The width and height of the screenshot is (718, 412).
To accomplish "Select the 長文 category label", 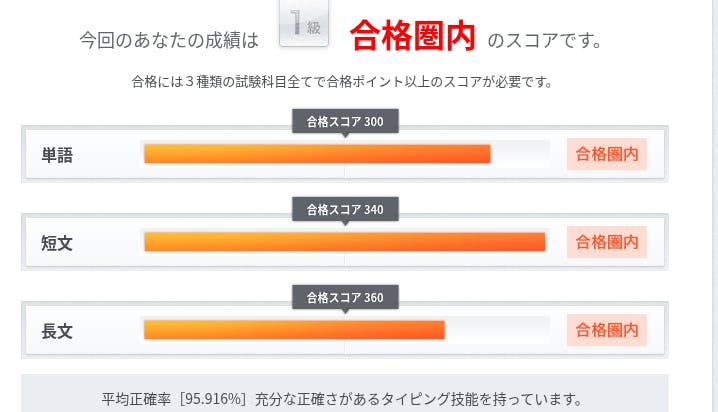I will (57, 330).
